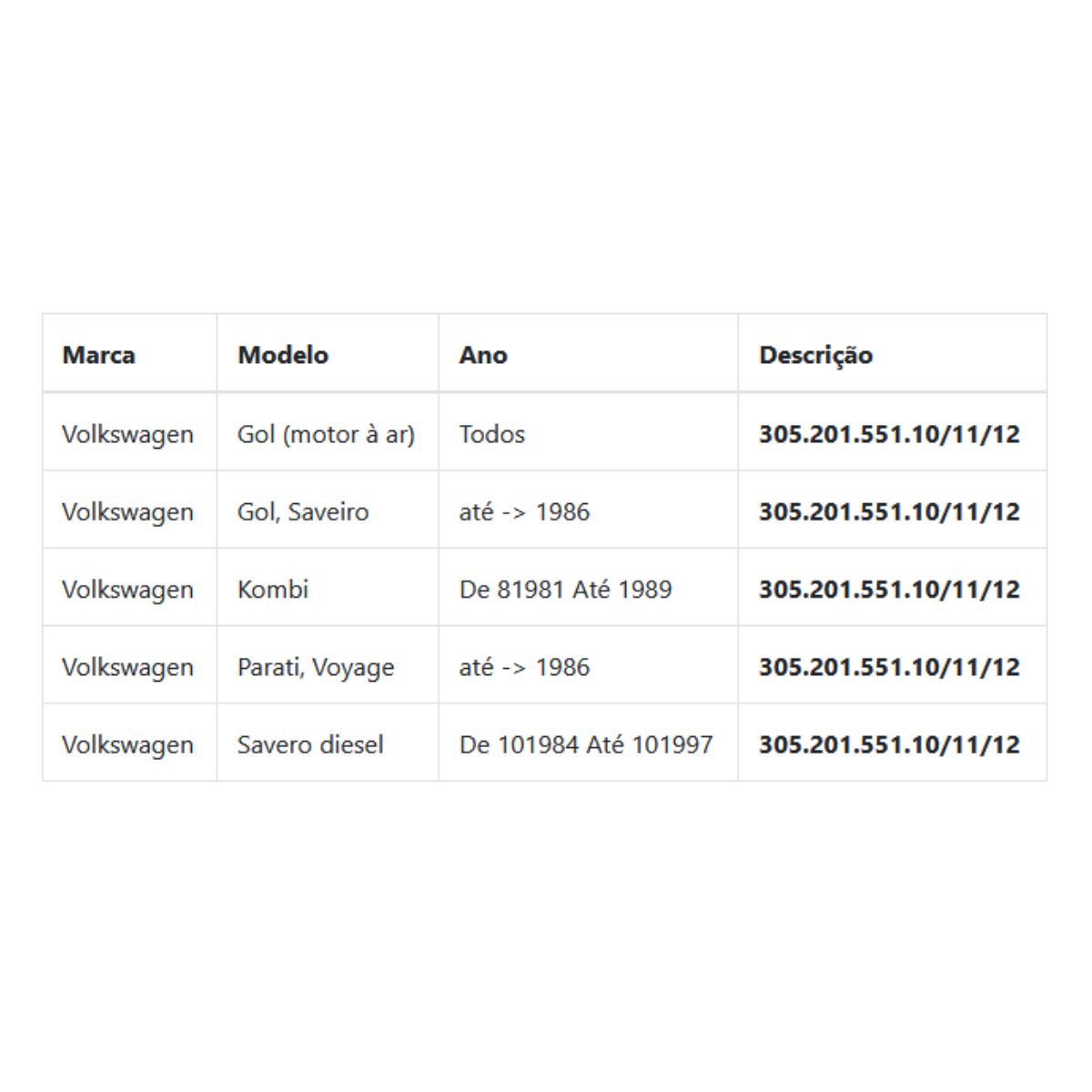Select the Savero diesel model cell
Screen dimensions: 1092x1092
tap(328, 743)
